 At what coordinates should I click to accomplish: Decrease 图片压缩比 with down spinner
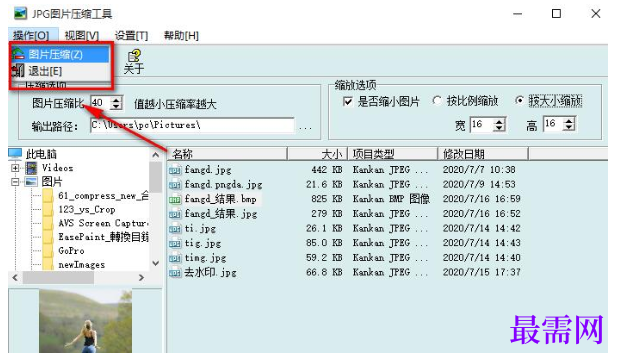click(116, 107)
